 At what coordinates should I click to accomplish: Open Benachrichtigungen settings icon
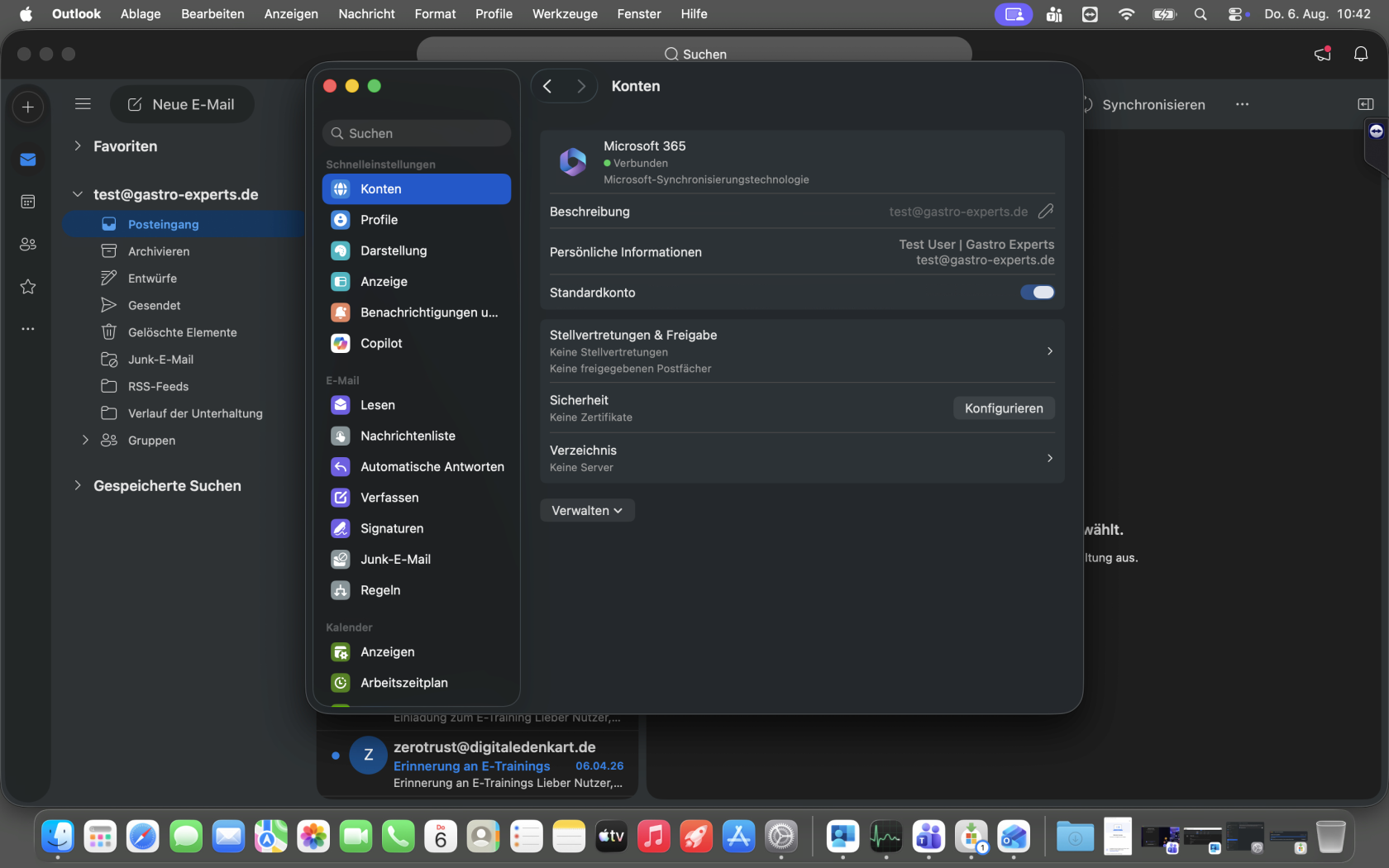(x=341, y=312)
